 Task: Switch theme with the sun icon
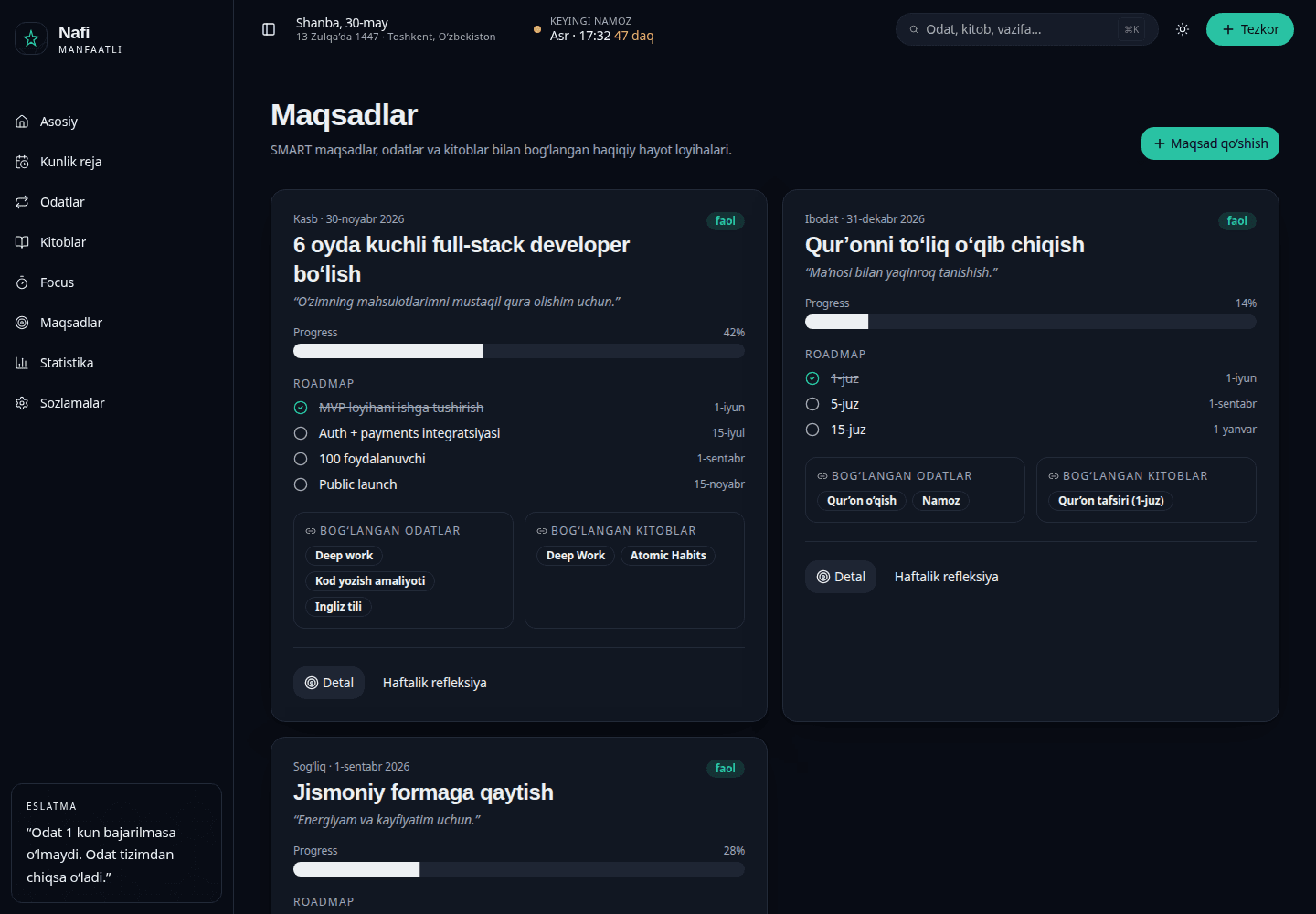pos(1183,29)
